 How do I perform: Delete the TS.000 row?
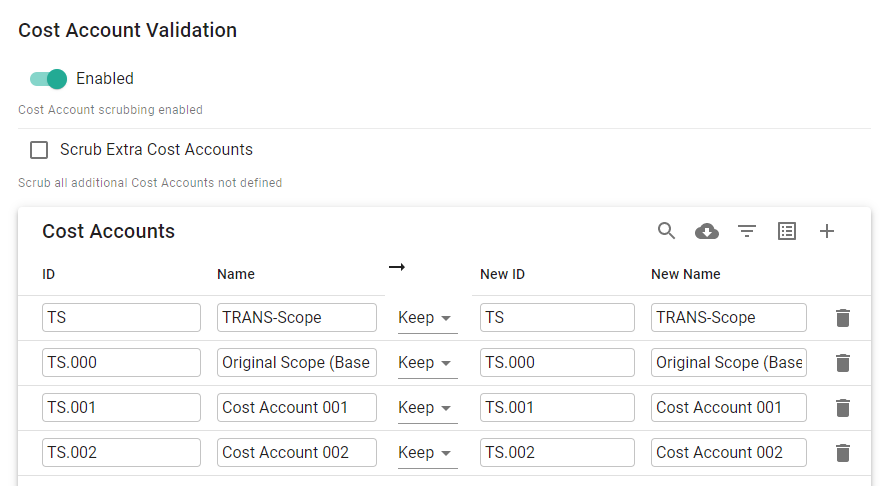842,363
